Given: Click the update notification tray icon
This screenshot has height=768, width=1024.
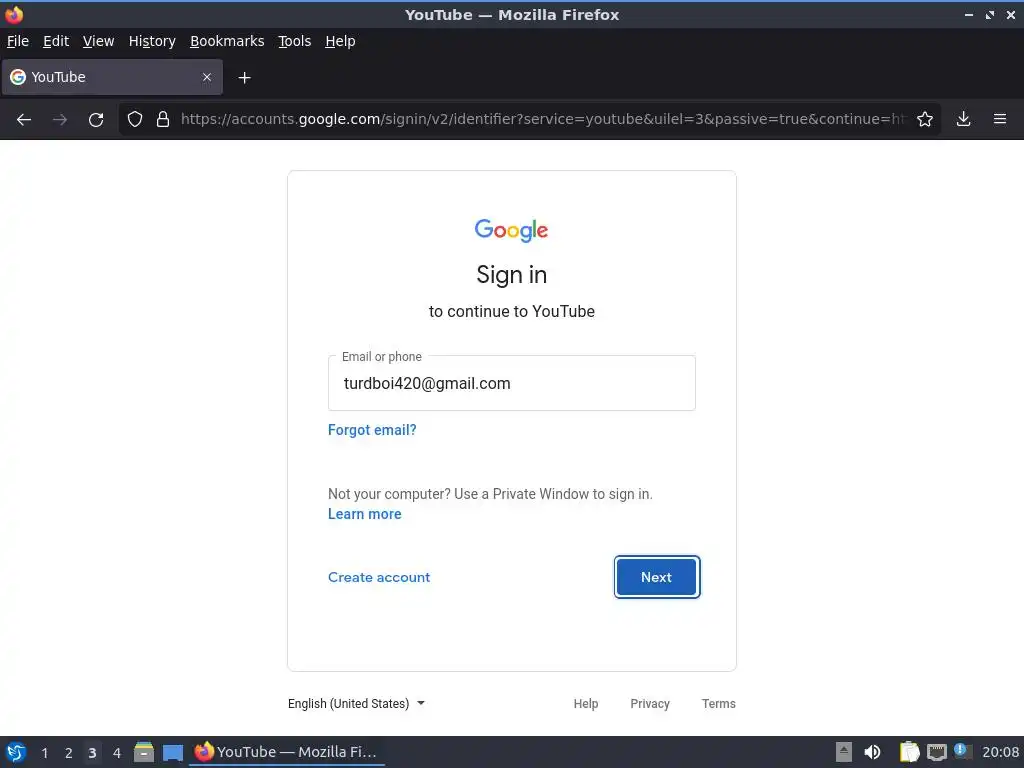Looking at the screenshot, I should pos(961,751).
